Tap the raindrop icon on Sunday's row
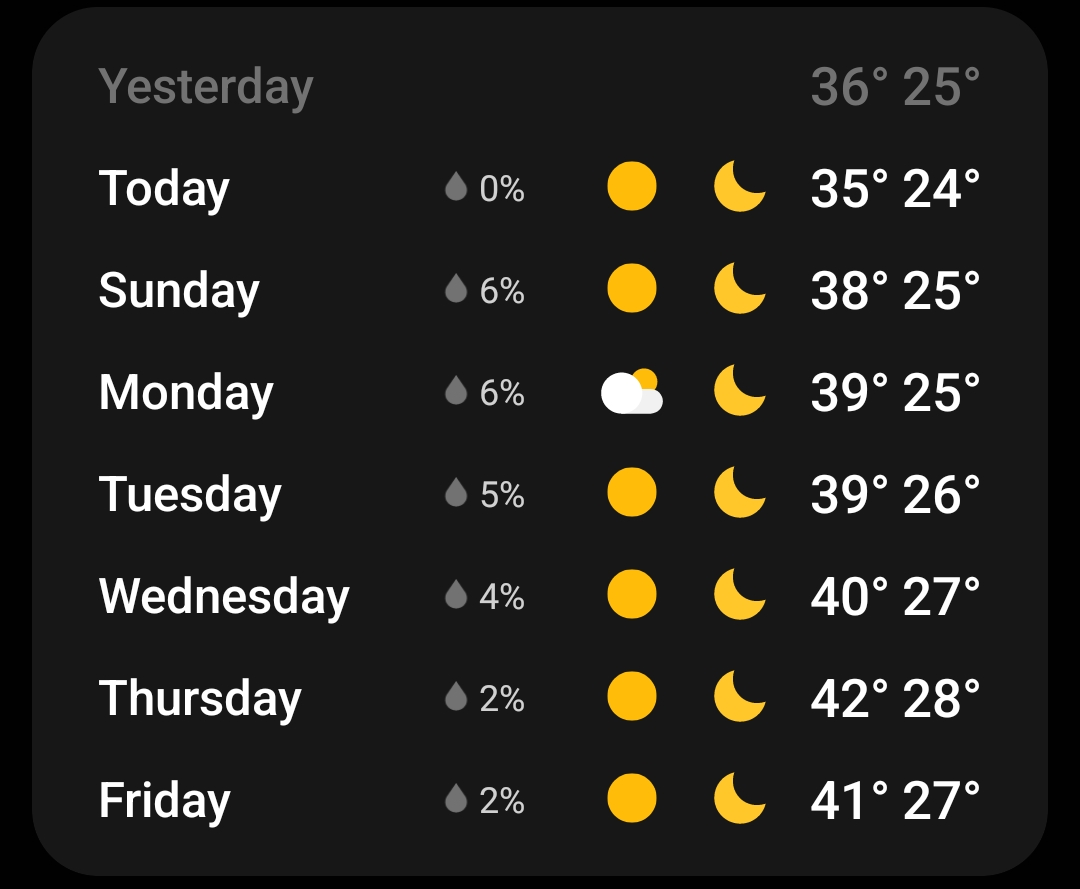This screenshot has width=1080, height=889. click(456, 289)
